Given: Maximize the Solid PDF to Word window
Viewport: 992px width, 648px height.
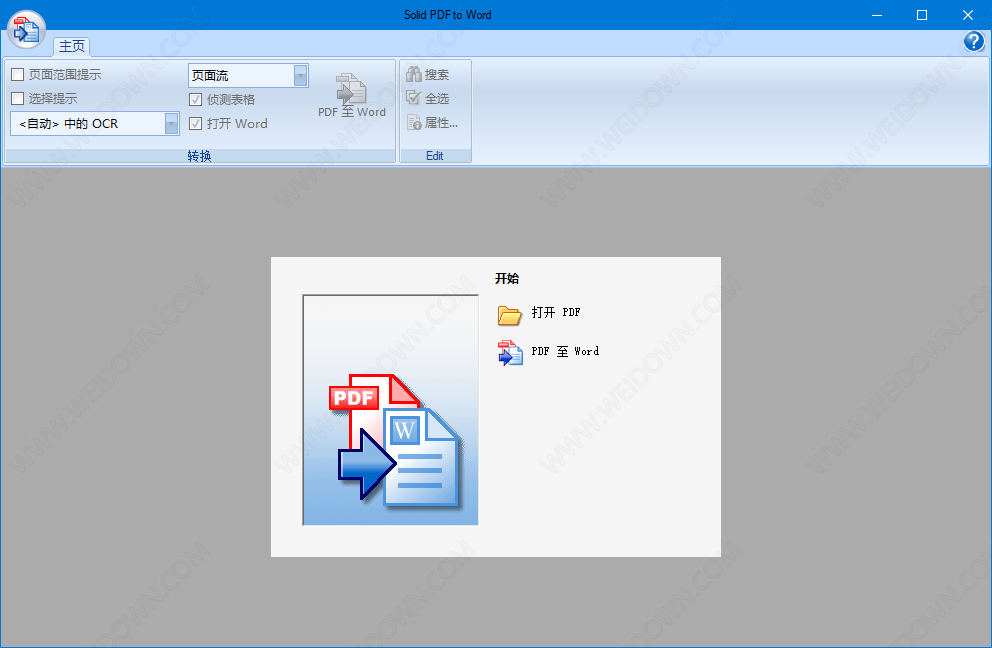Looking at the screenshot, I should (x=922, y=15).
